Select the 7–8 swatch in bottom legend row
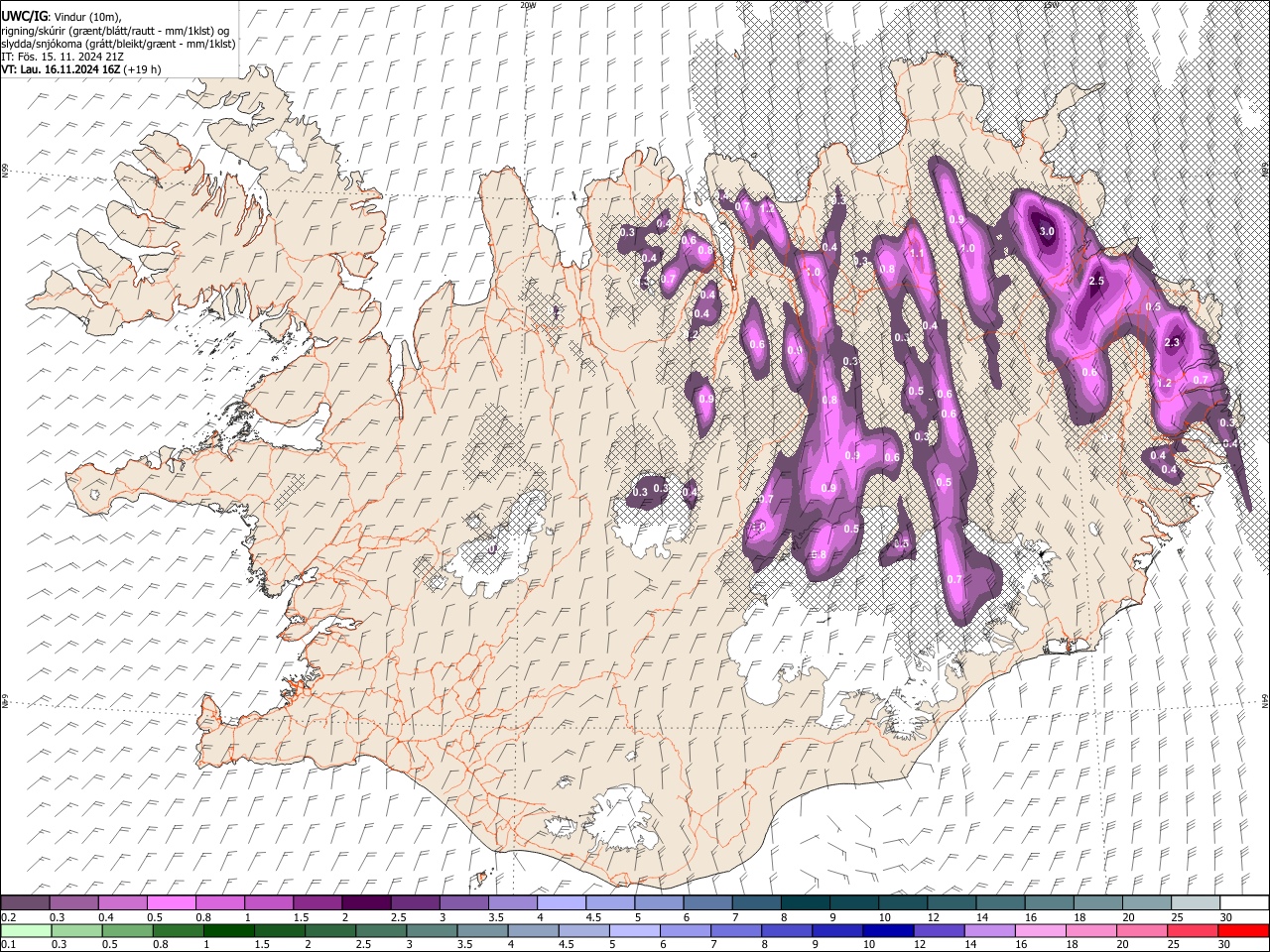The width and height of the screenshot is (1270, 952). tap(736, 930)
